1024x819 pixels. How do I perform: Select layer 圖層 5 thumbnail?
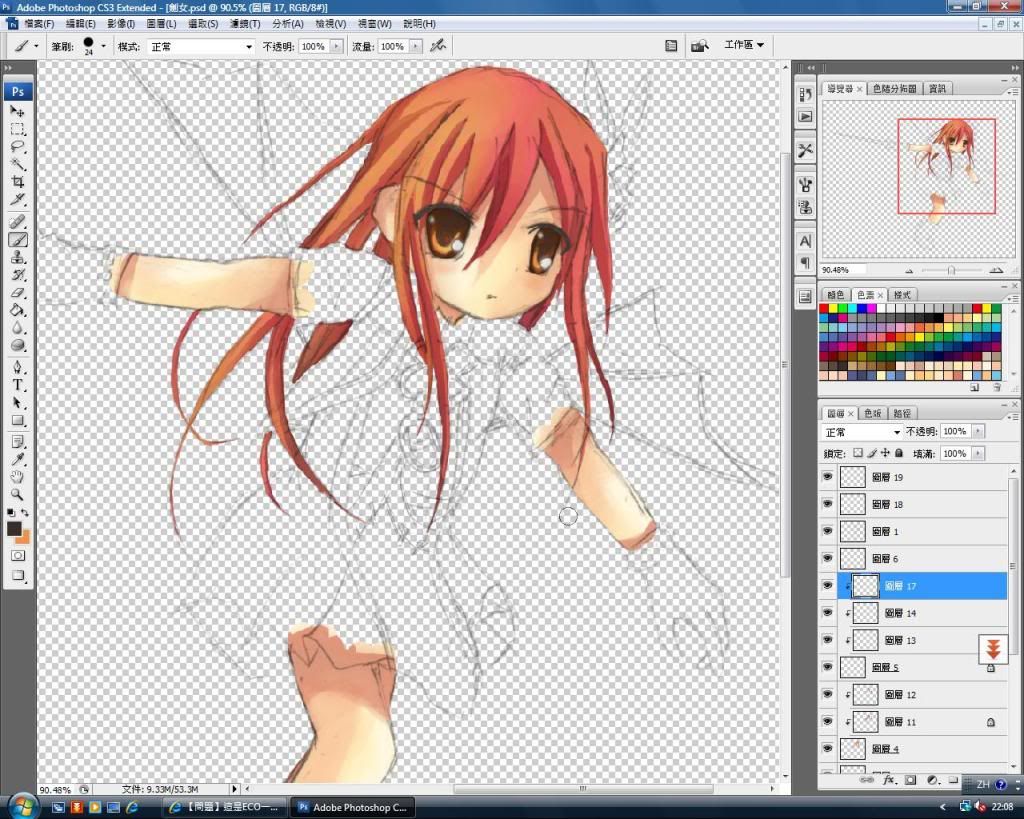click(x=852, y=667)
